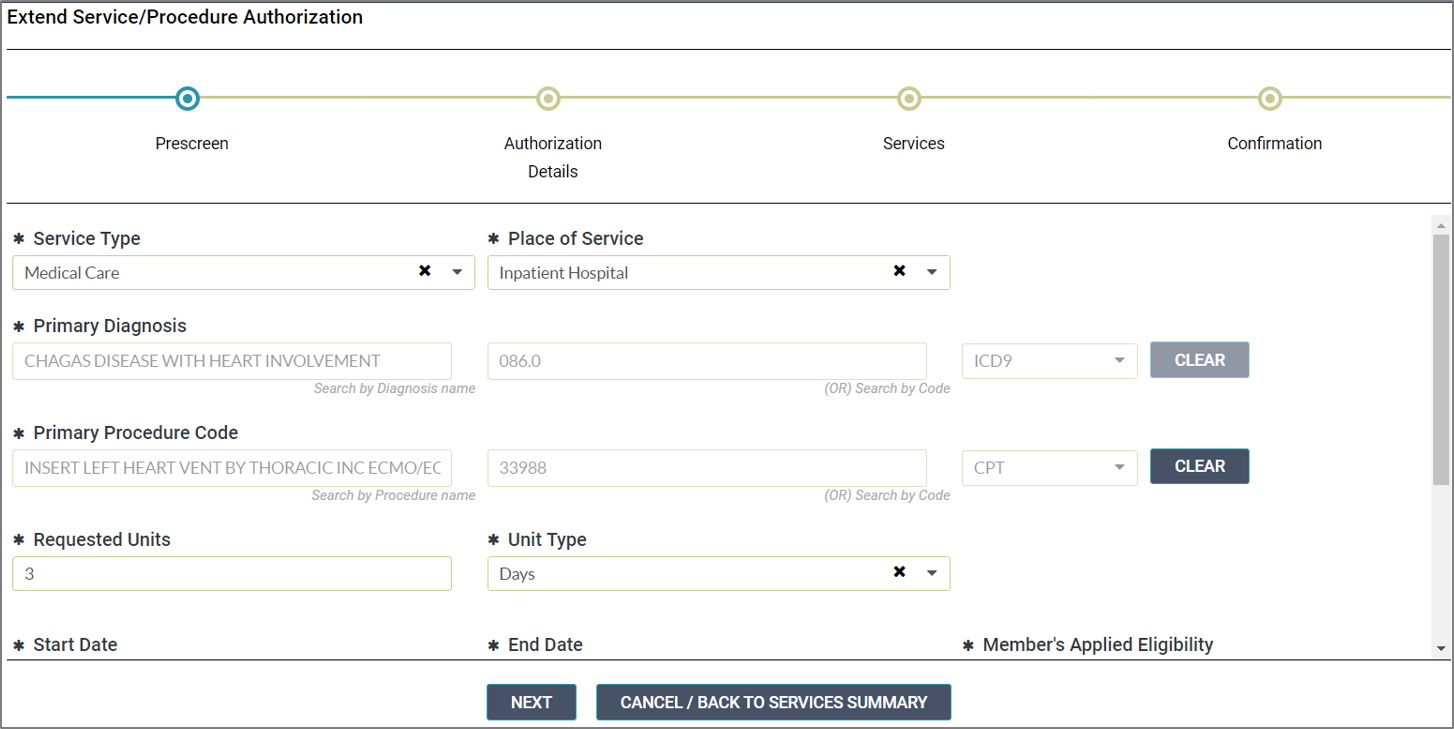Click the Services step circle icon

tap(909, 98)
